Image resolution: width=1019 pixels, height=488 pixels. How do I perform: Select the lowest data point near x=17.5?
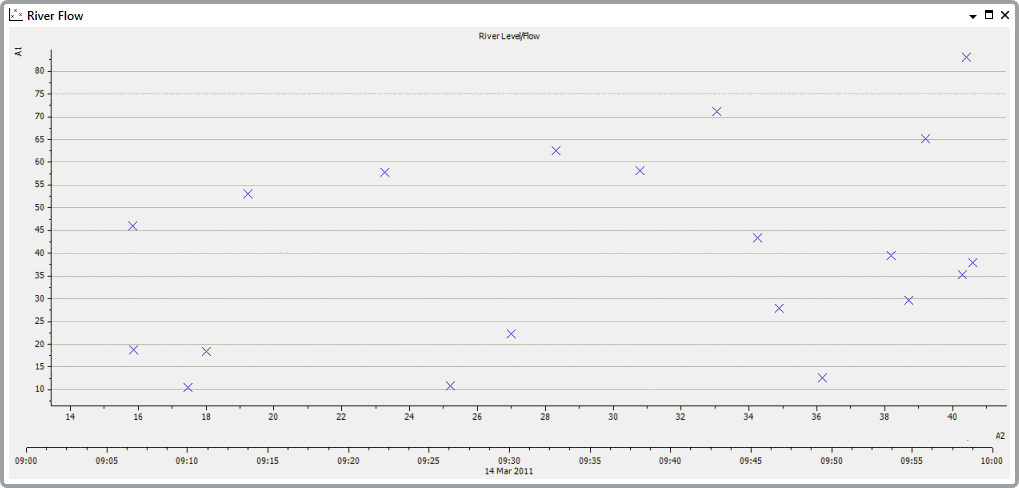187,387
